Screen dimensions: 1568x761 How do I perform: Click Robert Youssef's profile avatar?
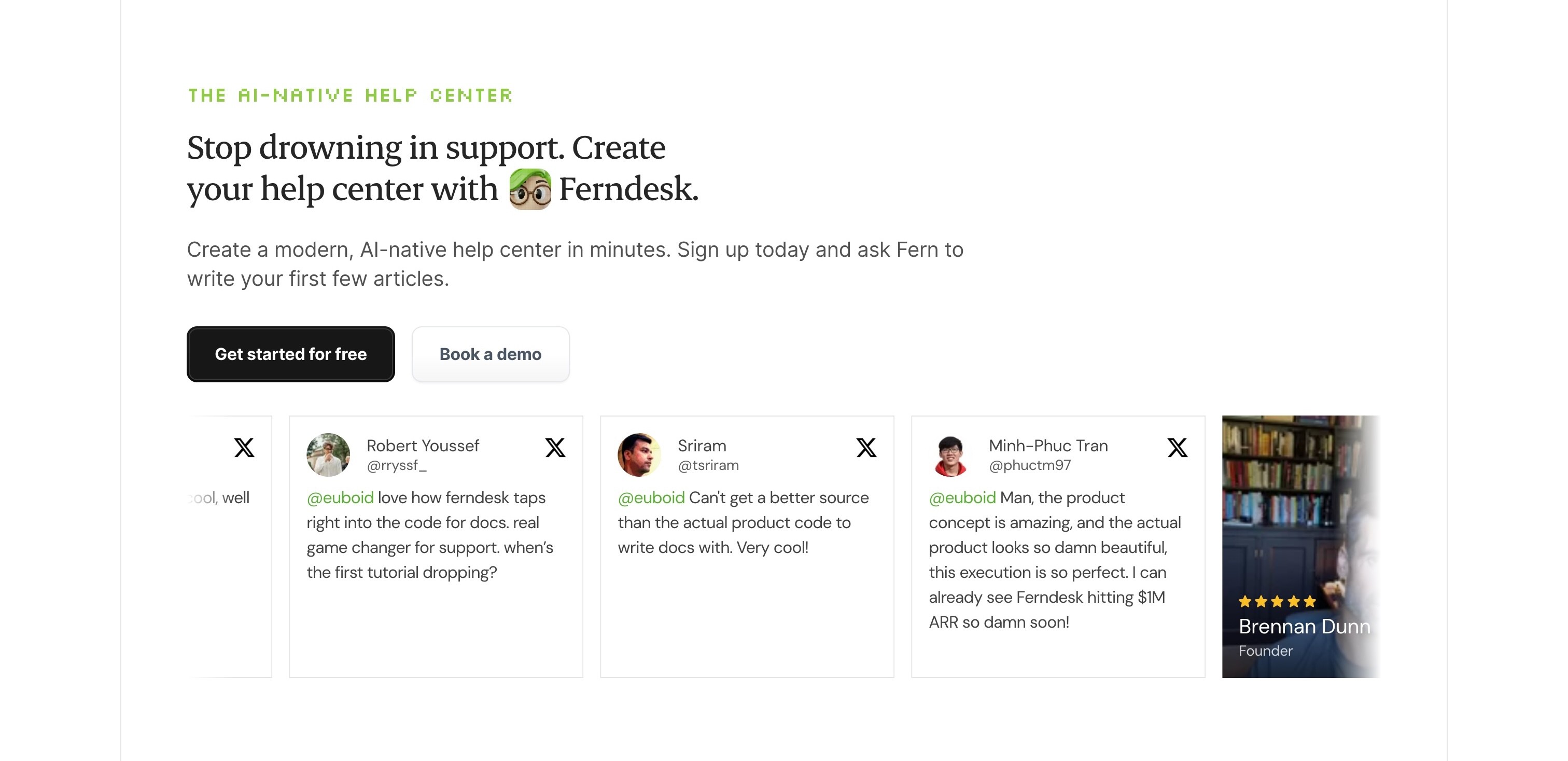click(x=328, y=454)
